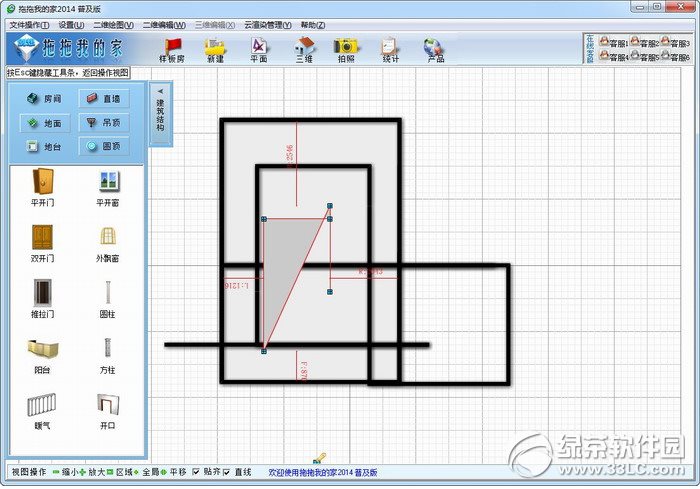Click the 直墙 straight wall button
Image resolution: width=700 pixels, height=489 pixels.
[104, 98]
